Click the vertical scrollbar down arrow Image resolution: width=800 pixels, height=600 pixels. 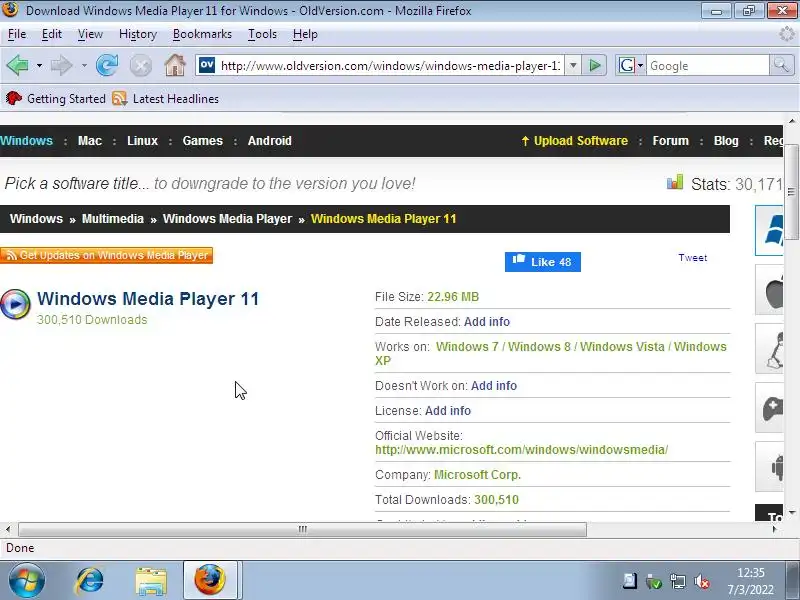pos(792,512)
